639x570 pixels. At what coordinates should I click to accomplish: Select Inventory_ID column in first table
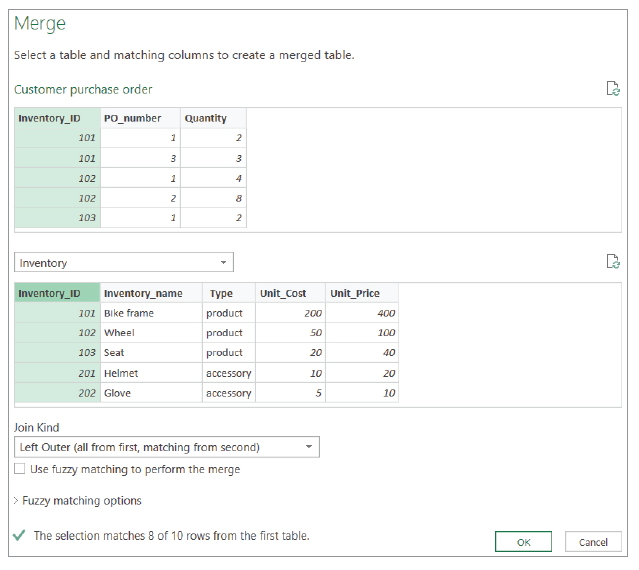[57, 118]
